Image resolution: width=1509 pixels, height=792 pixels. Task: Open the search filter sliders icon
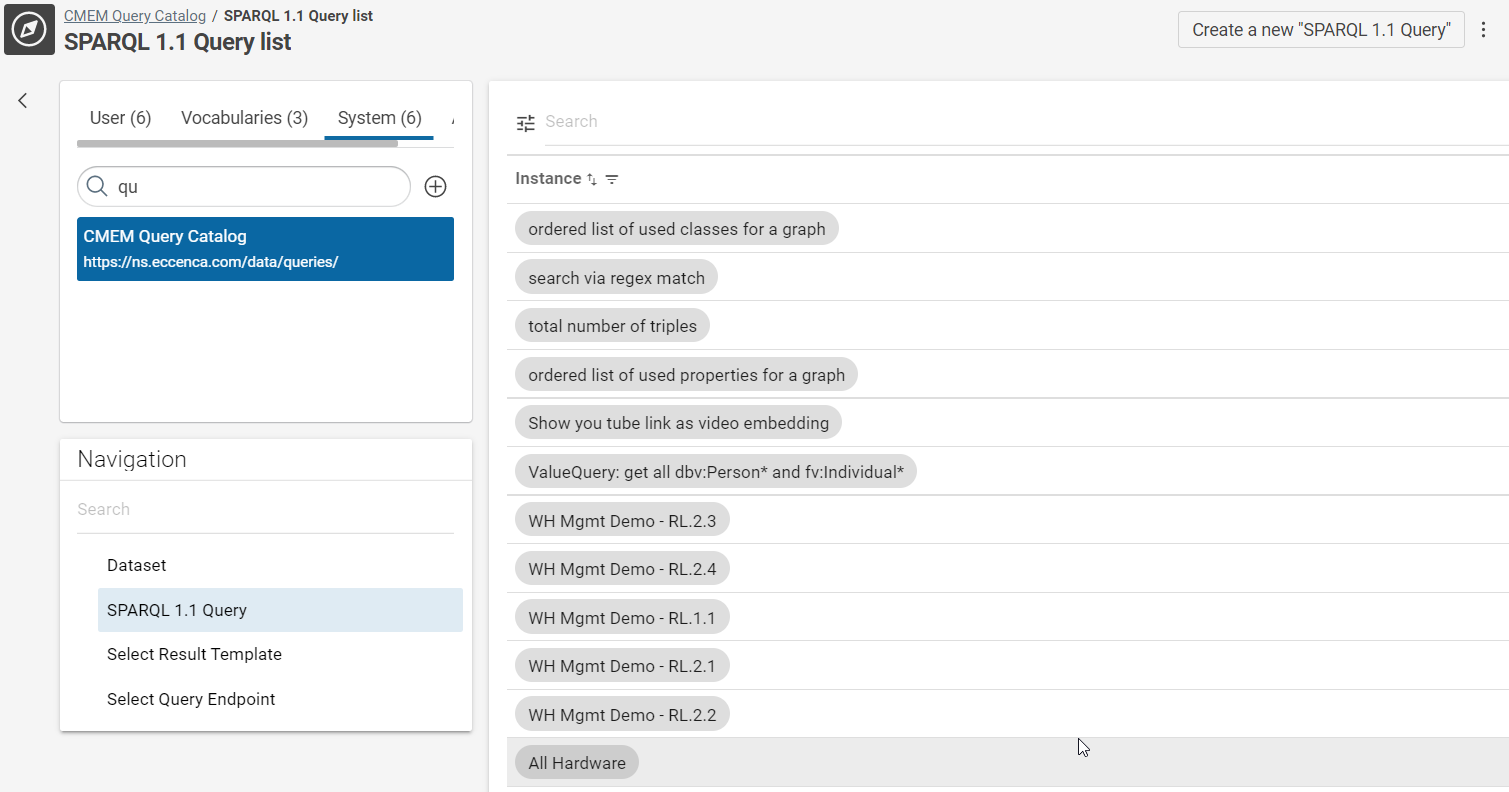526,123
